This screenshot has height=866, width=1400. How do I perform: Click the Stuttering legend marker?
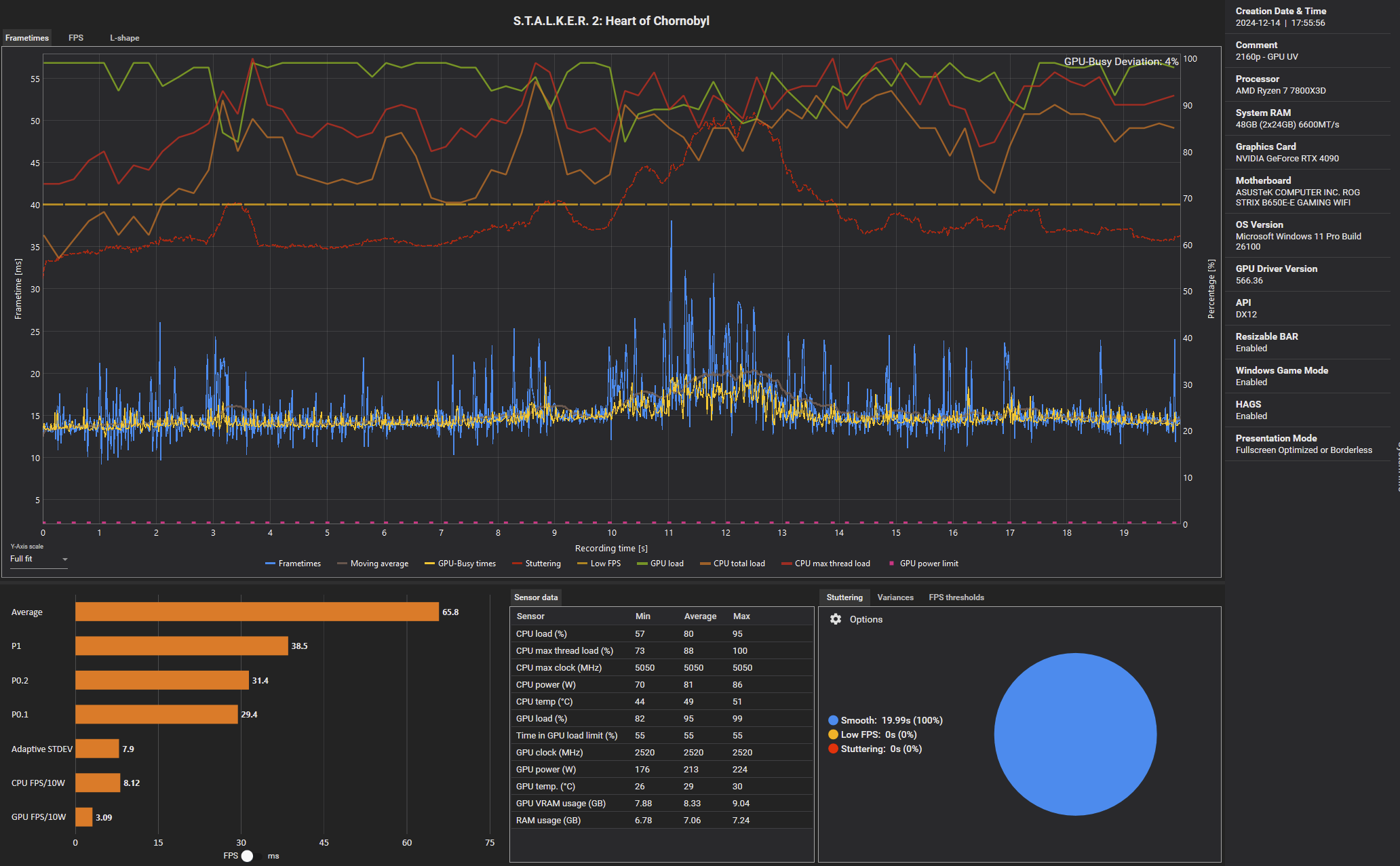pos(518,564)
